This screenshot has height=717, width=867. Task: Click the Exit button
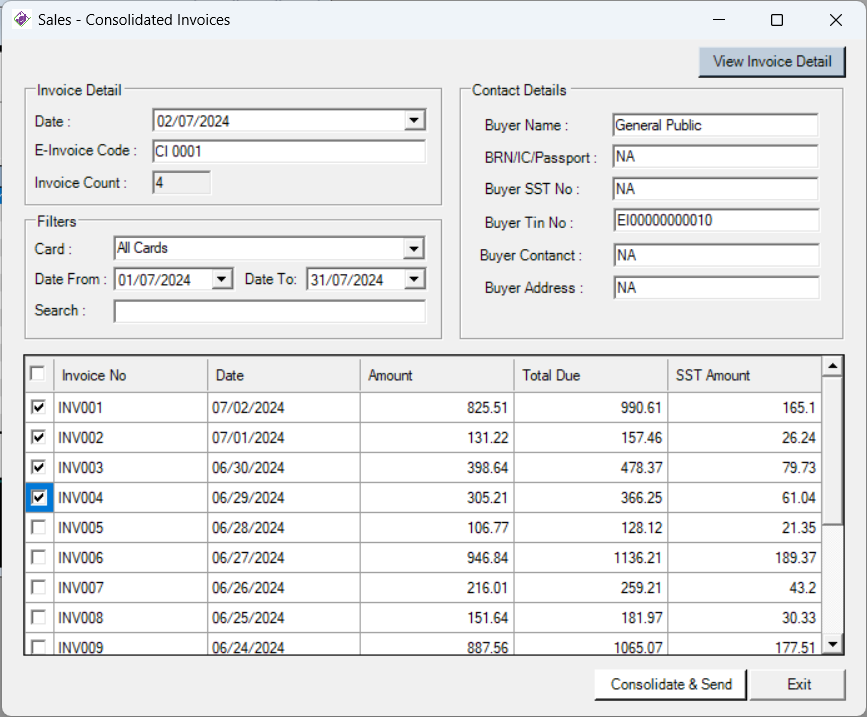click(798, 684)
